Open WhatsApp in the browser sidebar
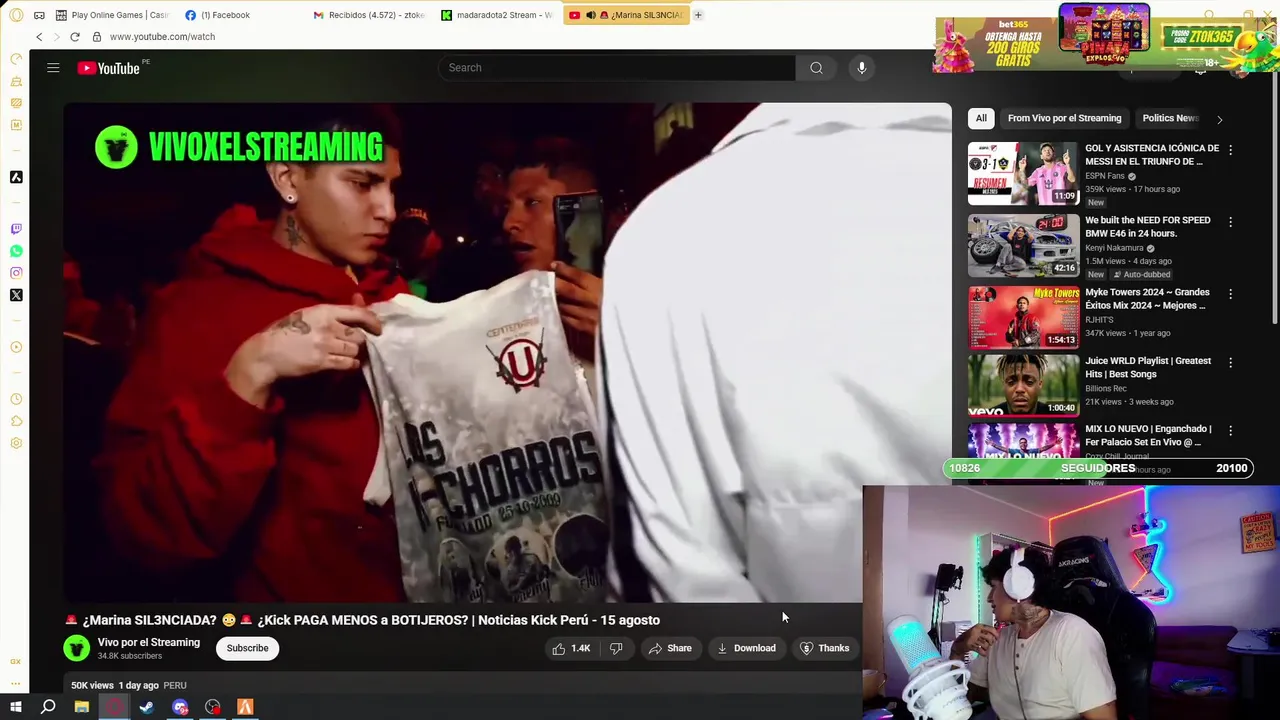 click(x=16, y=251)
